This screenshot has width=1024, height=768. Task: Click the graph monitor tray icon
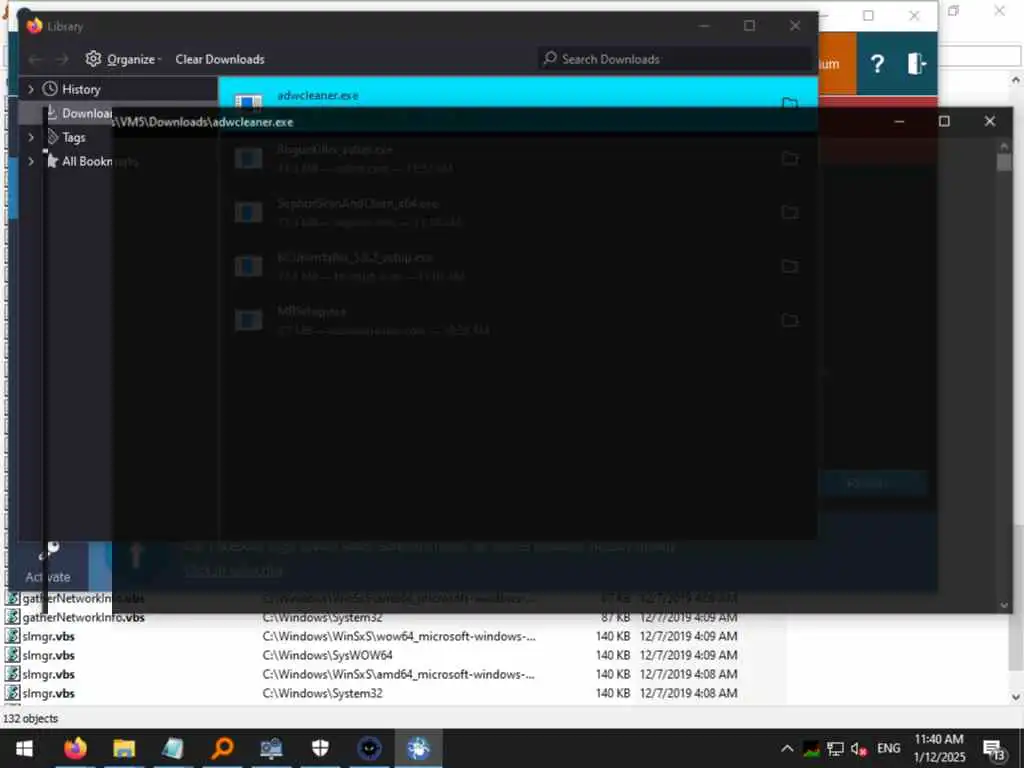point(811,749)
